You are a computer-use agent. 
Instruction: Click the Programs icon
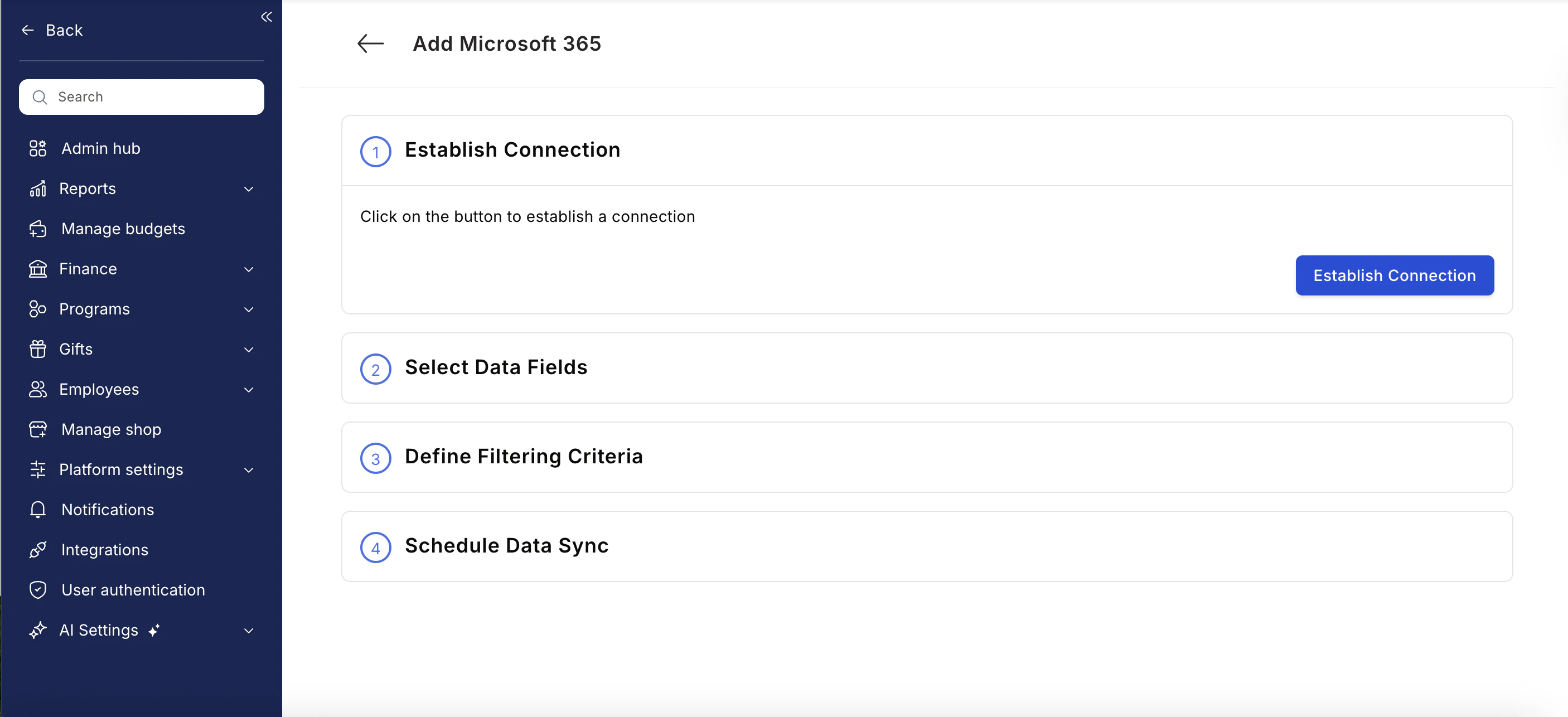tap(38, 308)
